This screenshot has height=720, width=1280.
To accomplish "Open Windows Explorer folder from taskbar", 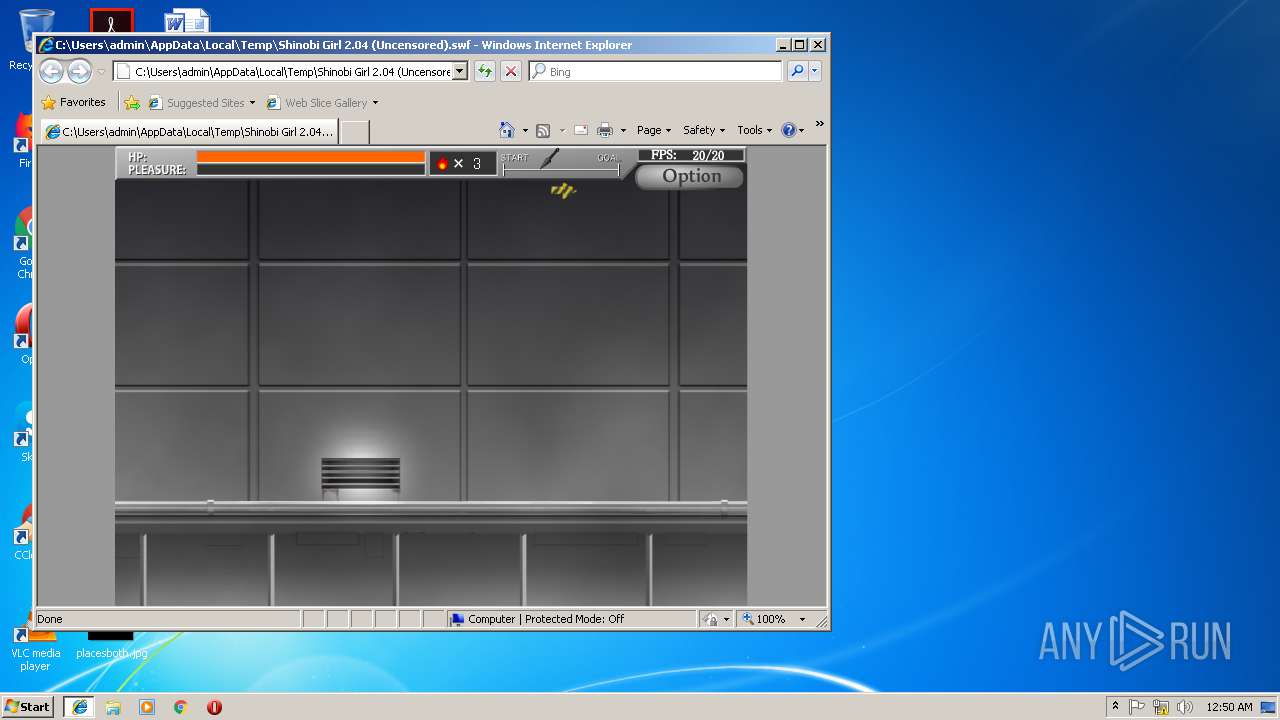I will pyautogui.click(x=113, y=707).
